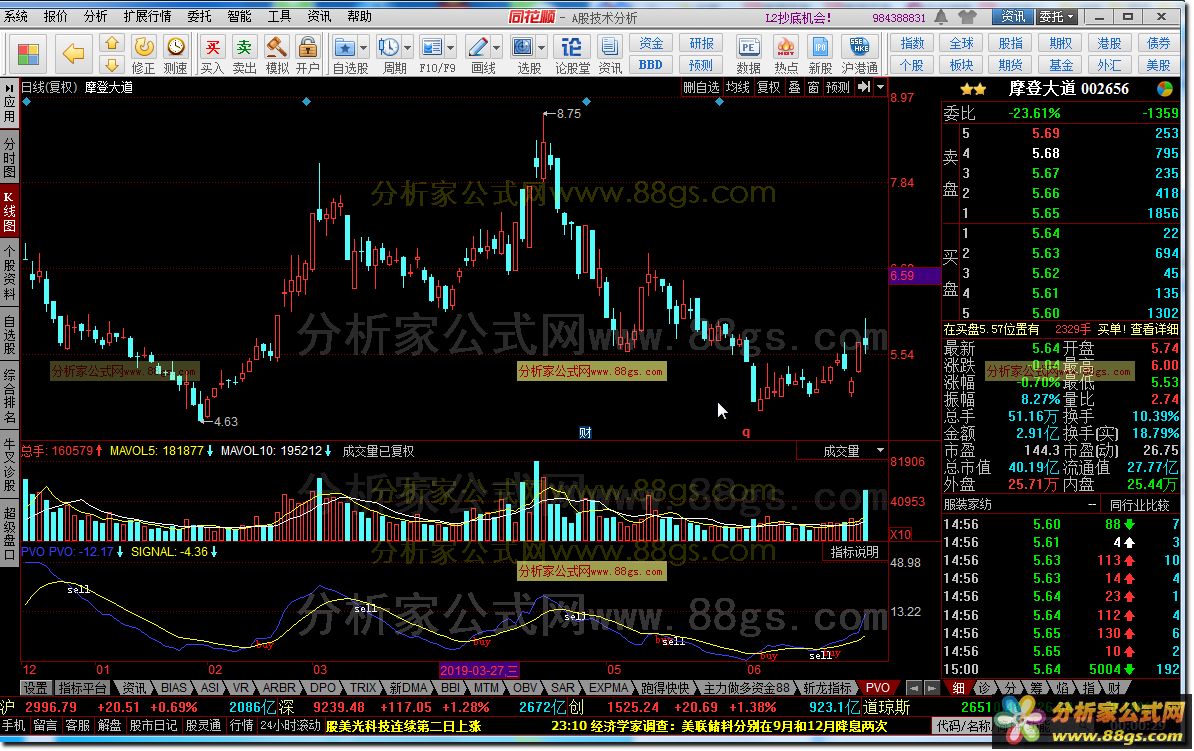Click the 指标说明 button

click(x=854, y=552)
